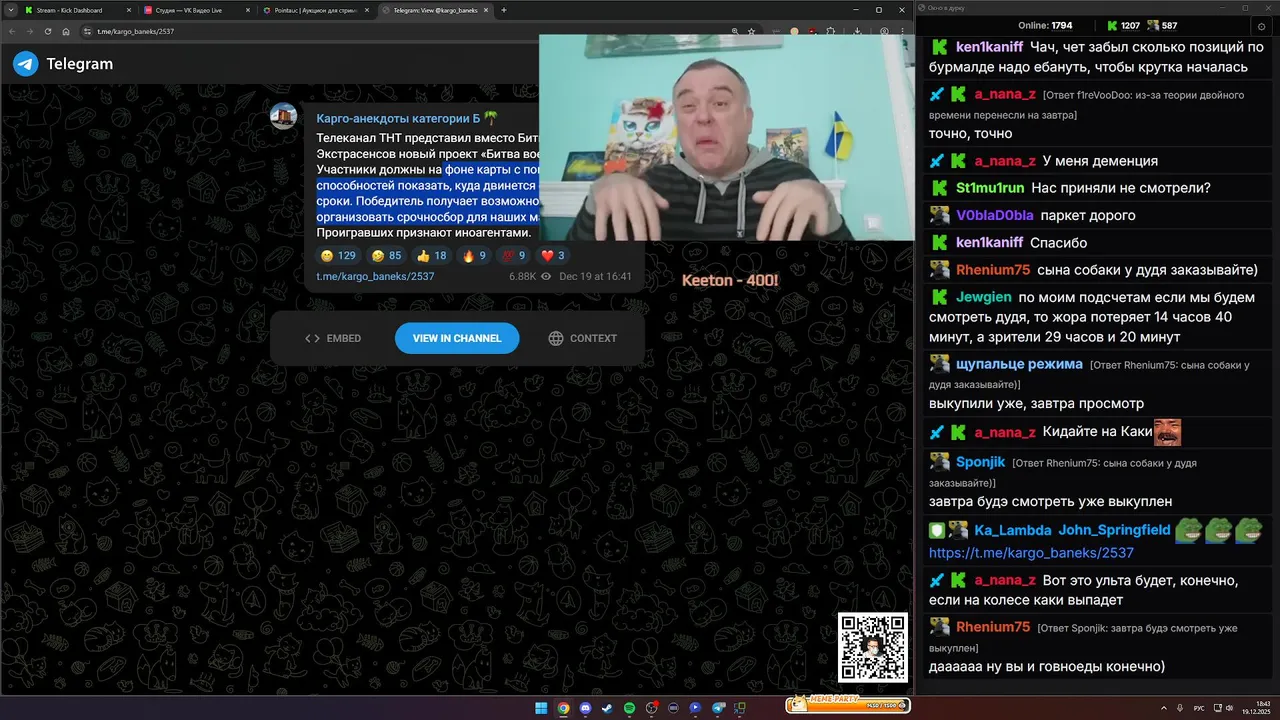
Task: Open Chrome from the taskbar
Action: coord(563,708)
